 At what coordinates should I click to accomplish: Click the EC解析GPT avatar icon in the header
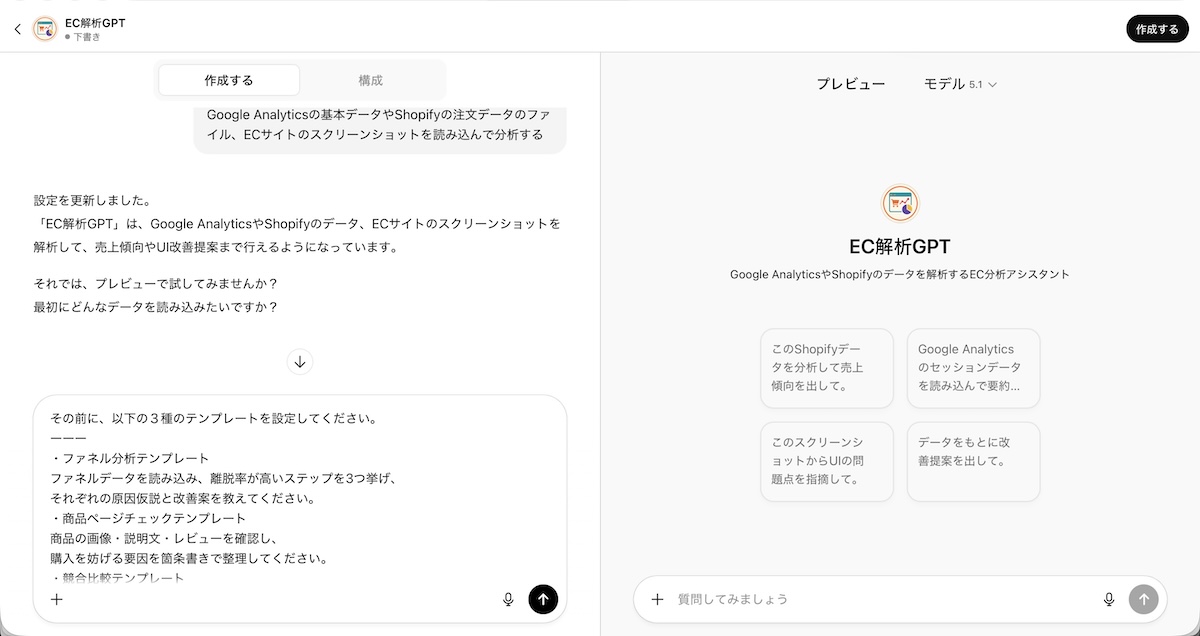pos(44,28)
